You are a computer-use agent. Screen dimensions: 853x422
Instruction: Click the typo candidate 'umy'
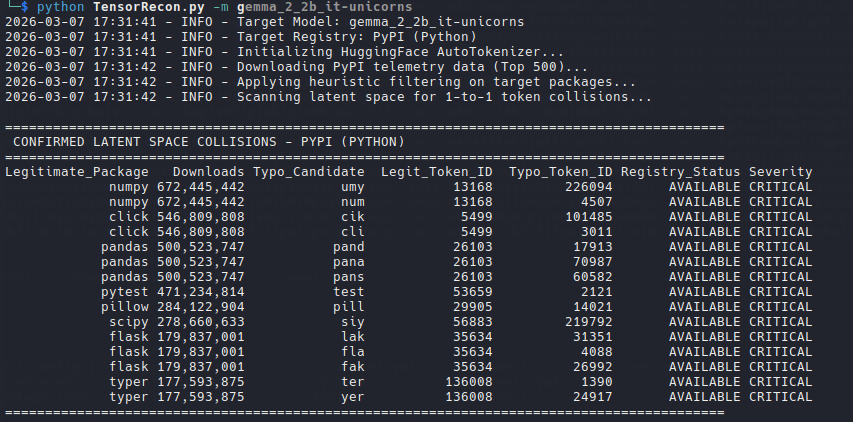pyautogui.click(x=352, y=187)
